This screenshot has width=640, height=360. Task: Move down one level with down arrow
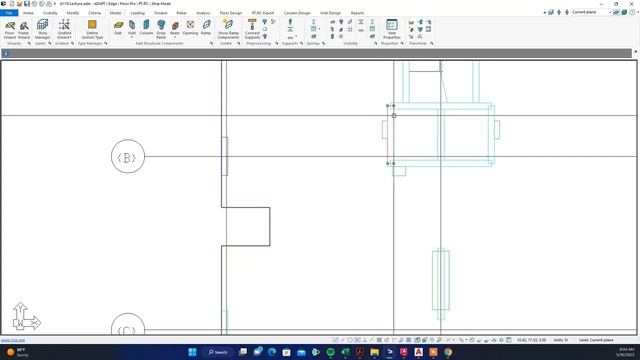coord(567,13)
